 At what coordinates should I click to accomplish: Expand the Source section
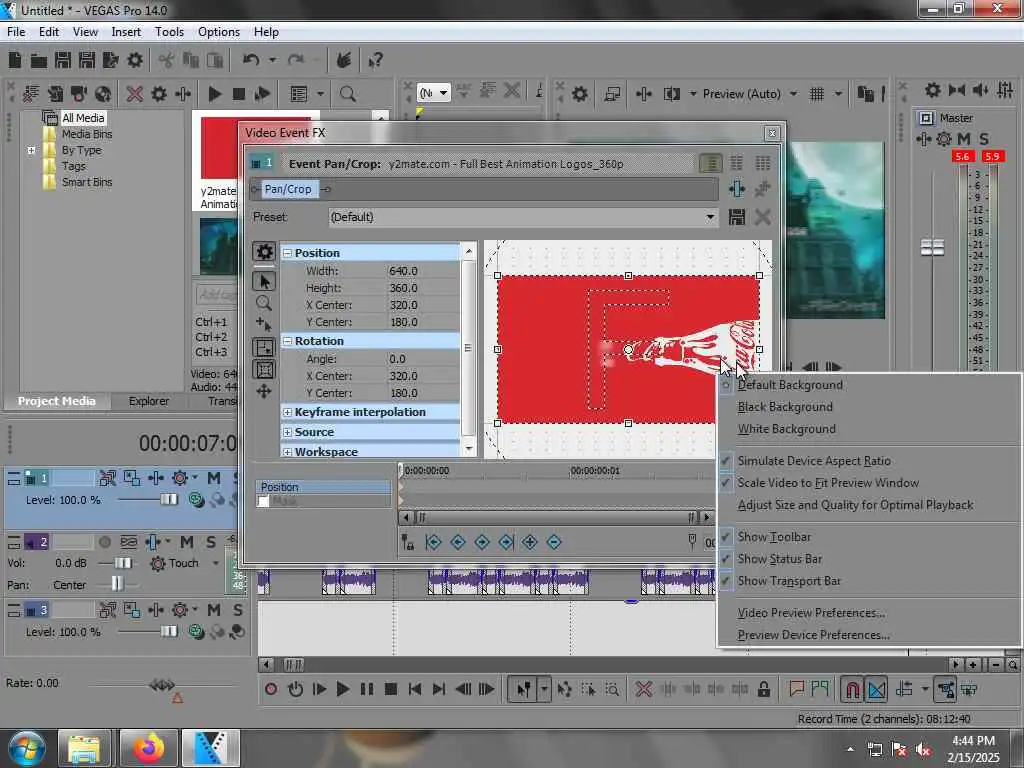coord(287,432)
